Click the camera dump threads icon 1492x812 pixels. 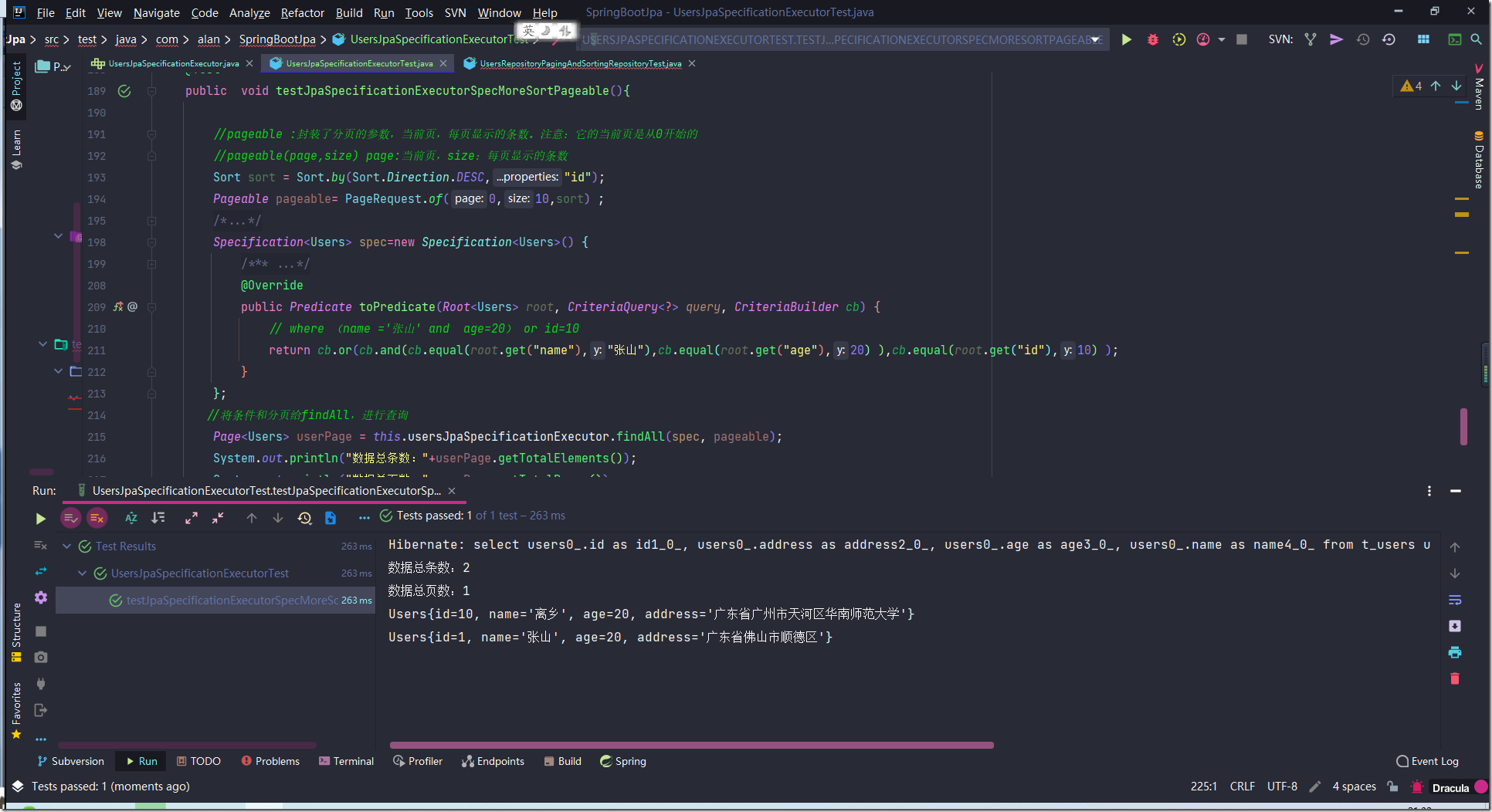[41, 658]
